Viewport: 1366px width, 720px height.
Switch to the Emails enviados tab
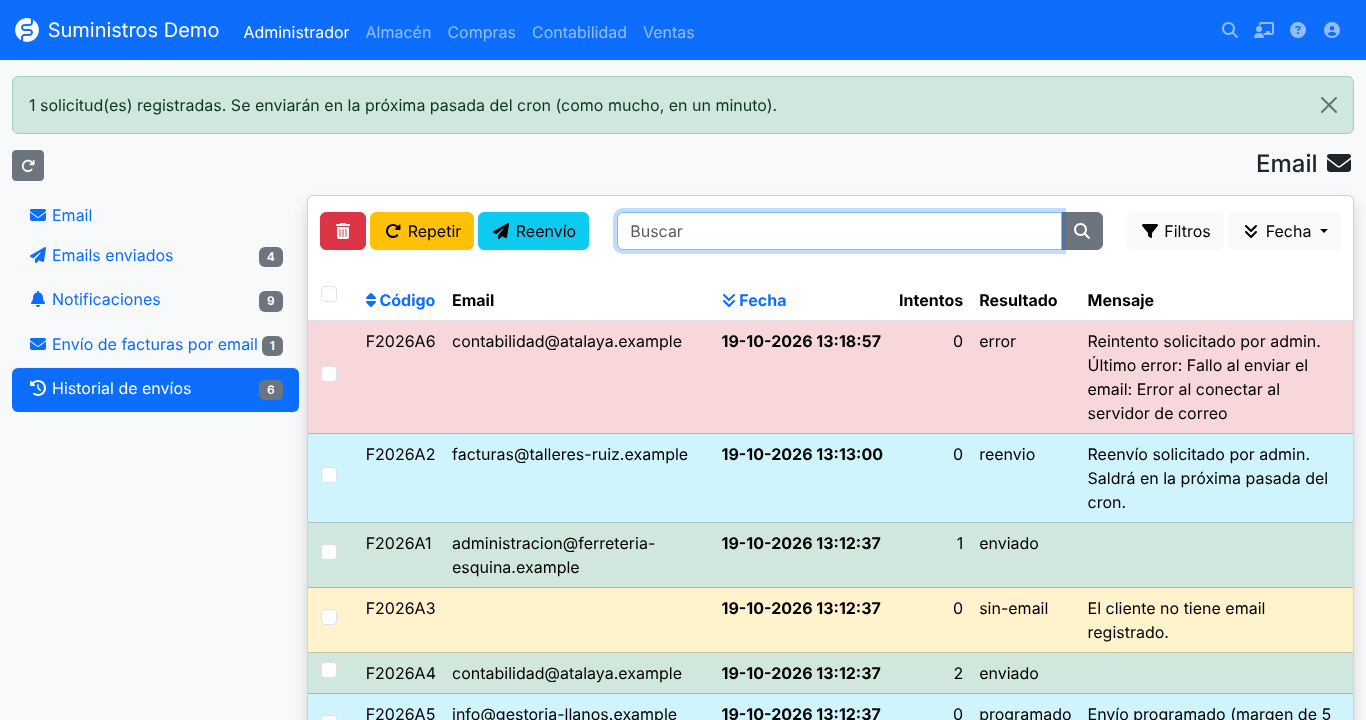[155, 256]
